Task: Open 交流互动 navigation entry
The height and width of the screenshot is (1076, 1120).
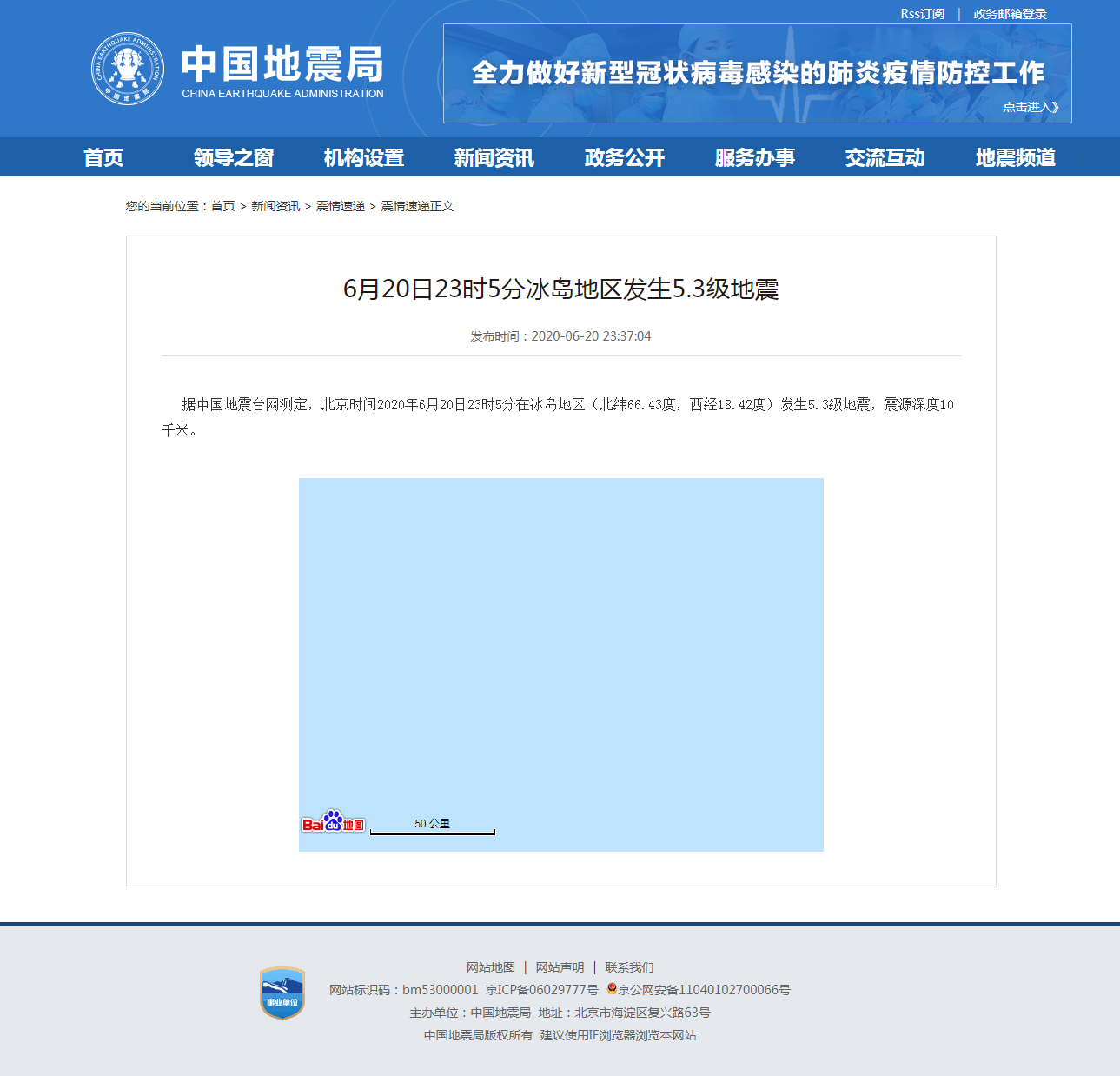Action: point(884,157)
